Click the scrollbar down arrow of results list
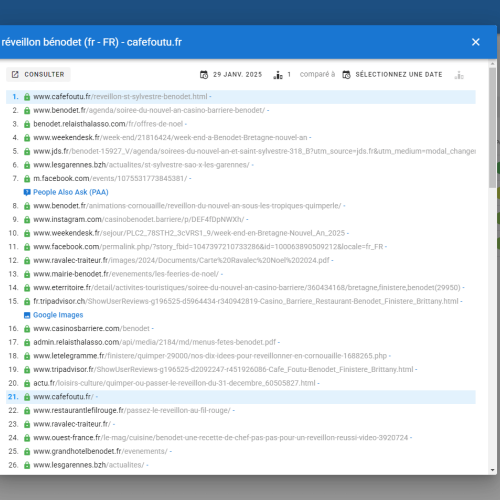 click(493, 470)
